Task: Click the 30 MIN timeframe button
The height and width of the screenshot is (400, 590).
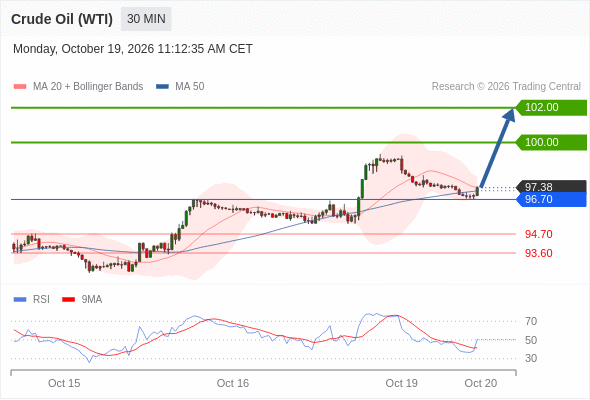Action: click(146, 19)
